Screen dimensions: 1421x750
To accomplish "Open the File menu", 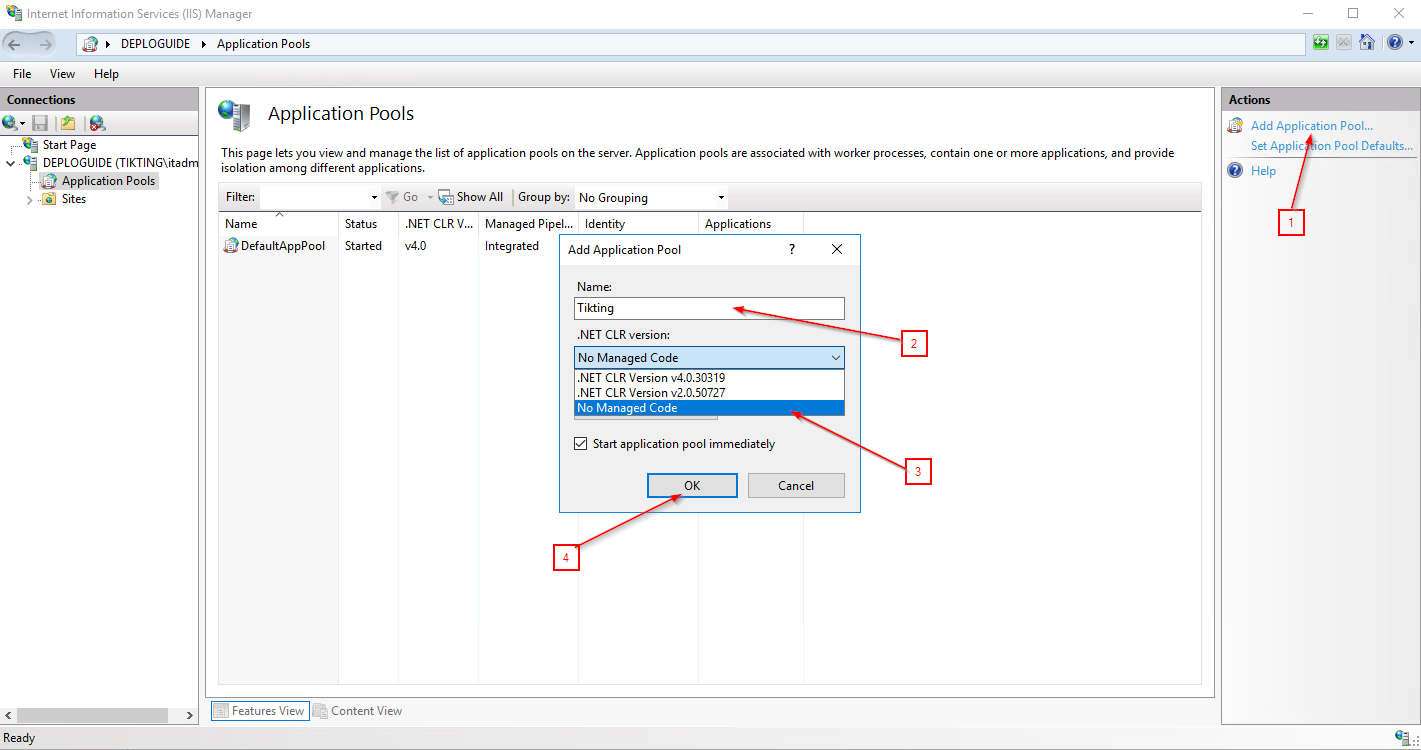I will click(22, 74).
